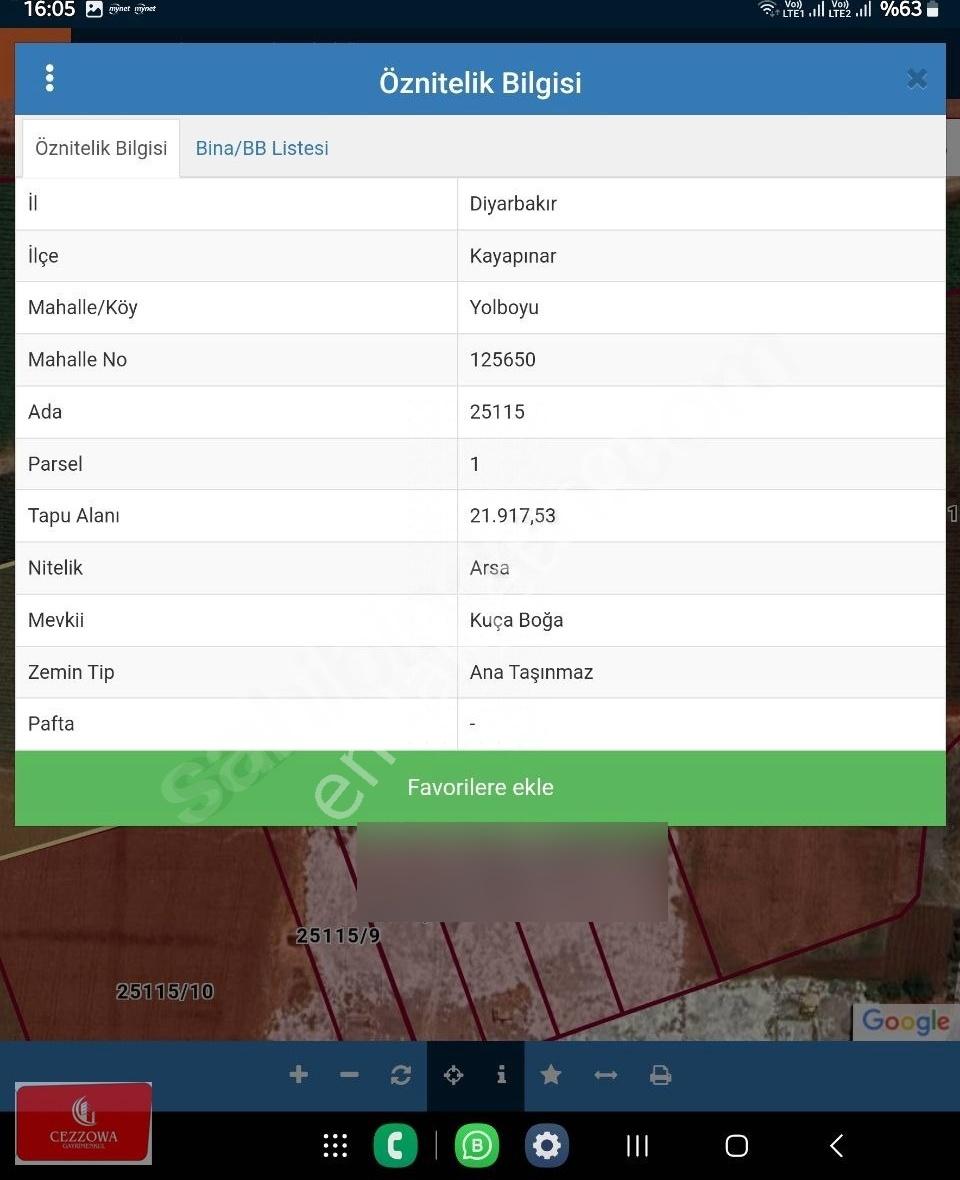Screen dimensions: 960x1180
Task: Tap the gallery notification icon in status bar
Action: coord(94,10)
